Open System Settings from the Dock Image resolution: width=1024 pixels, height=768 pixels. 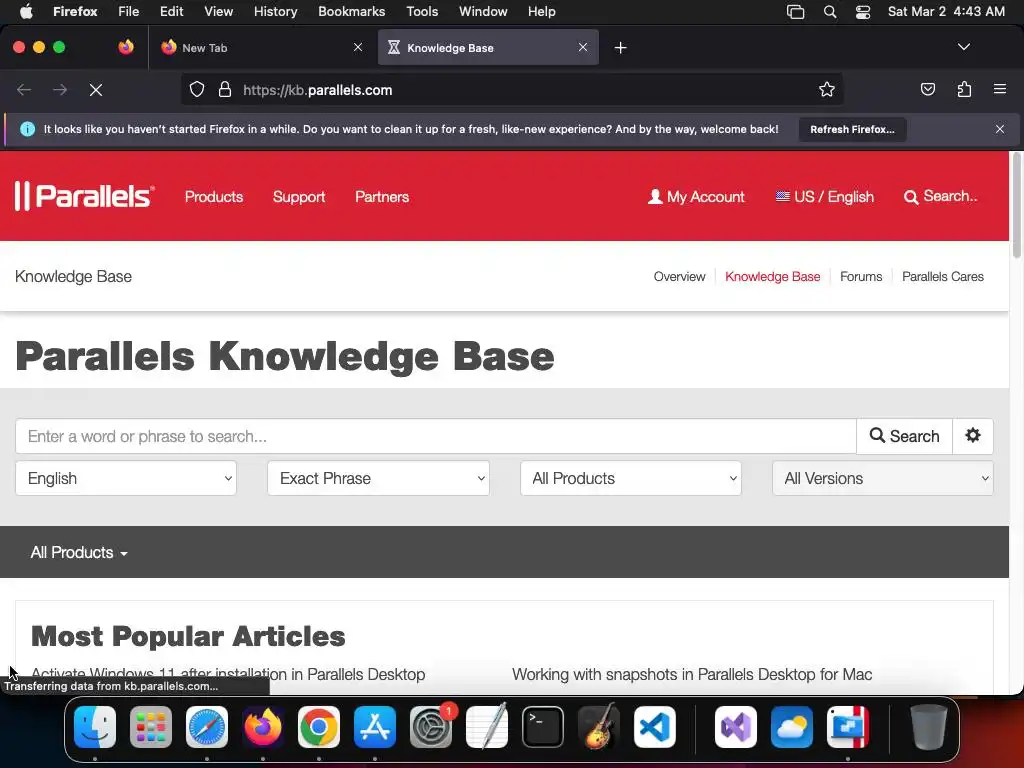[x=431, y=727]
